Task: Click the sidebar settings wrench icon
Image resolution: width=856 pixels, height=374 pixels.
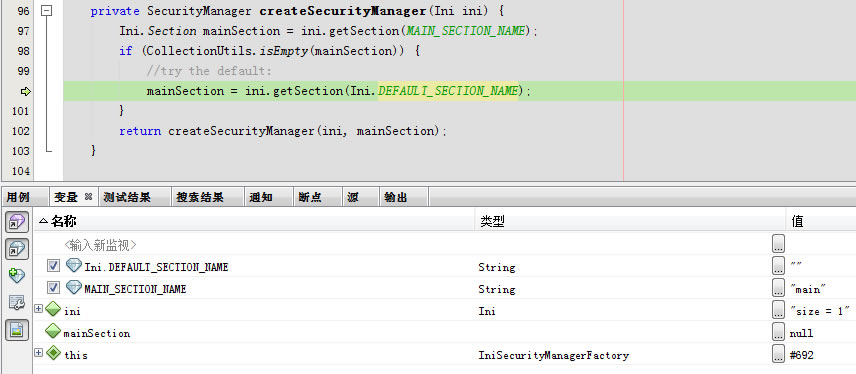Action: pyautogui.click(x=17, y=302)
